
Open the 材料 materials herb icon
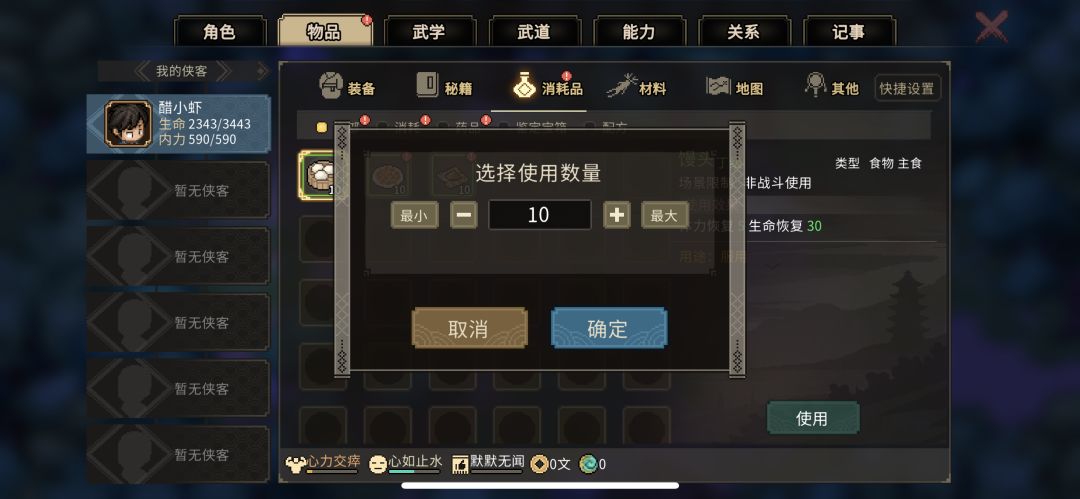click(x=621, y=85)
